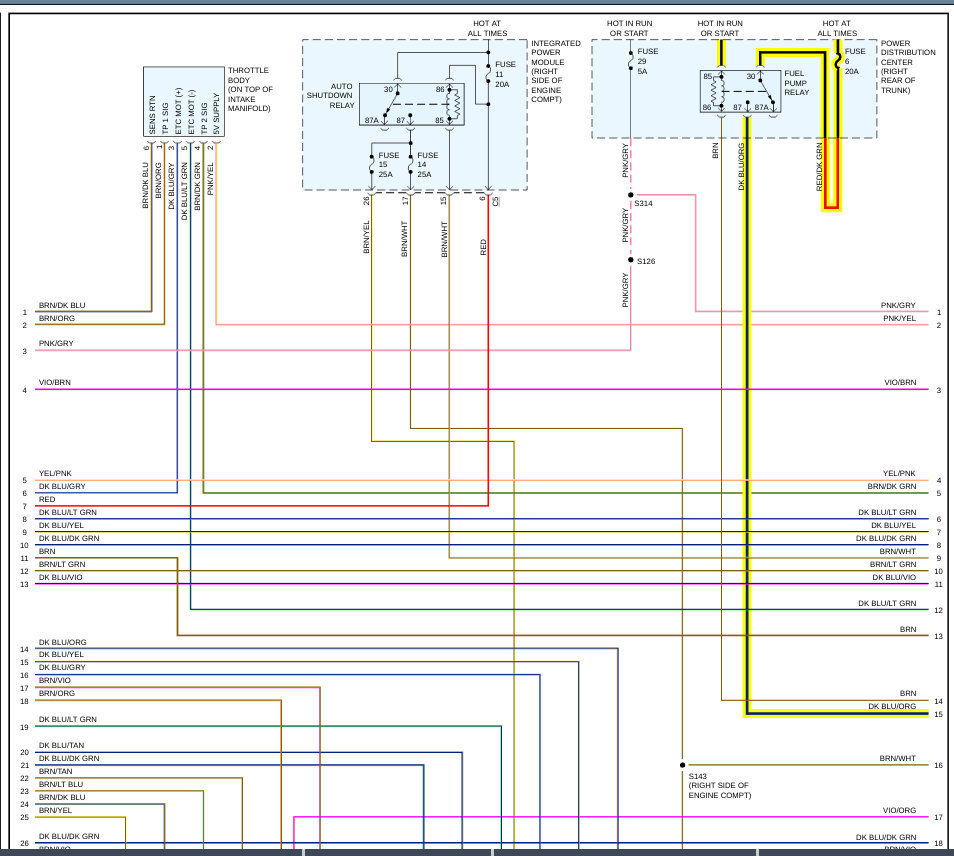Viewport: 954px width, 856px height.
Task: Select BRN/TAN label at left row 22
Action: tap(55, 771)
